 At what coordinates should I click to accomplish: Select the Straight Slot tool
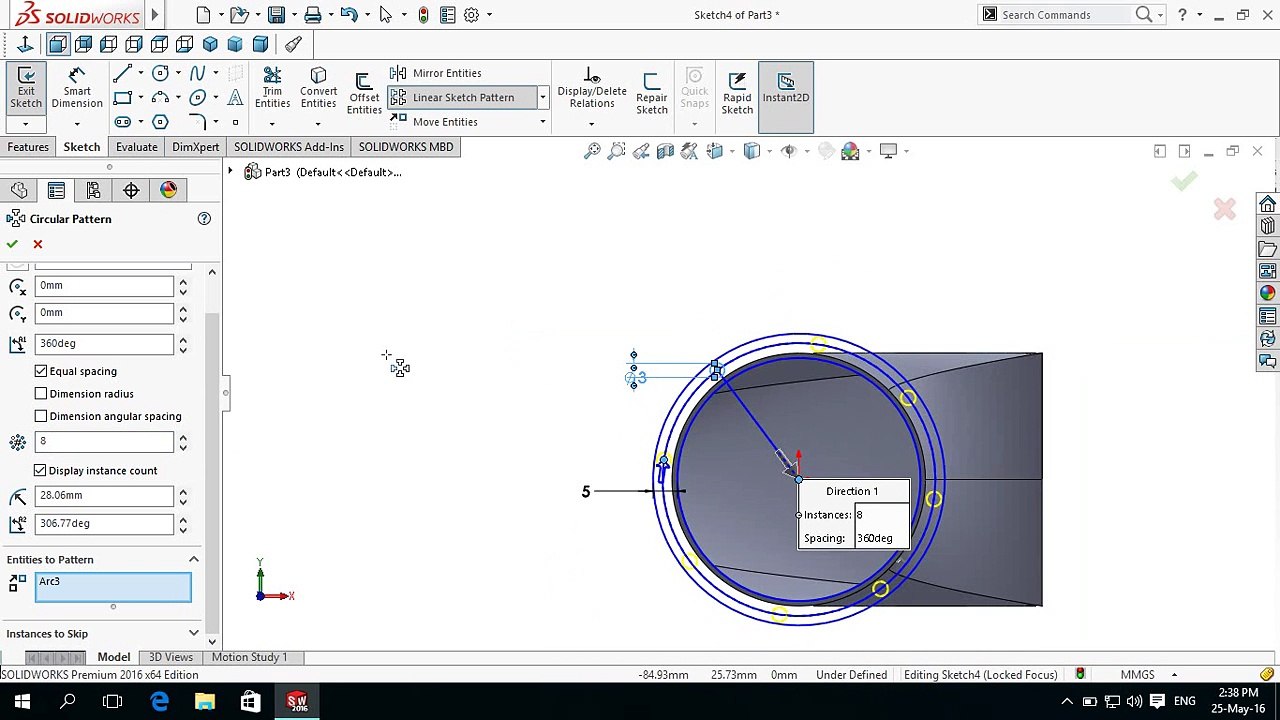tap(122, 122)
